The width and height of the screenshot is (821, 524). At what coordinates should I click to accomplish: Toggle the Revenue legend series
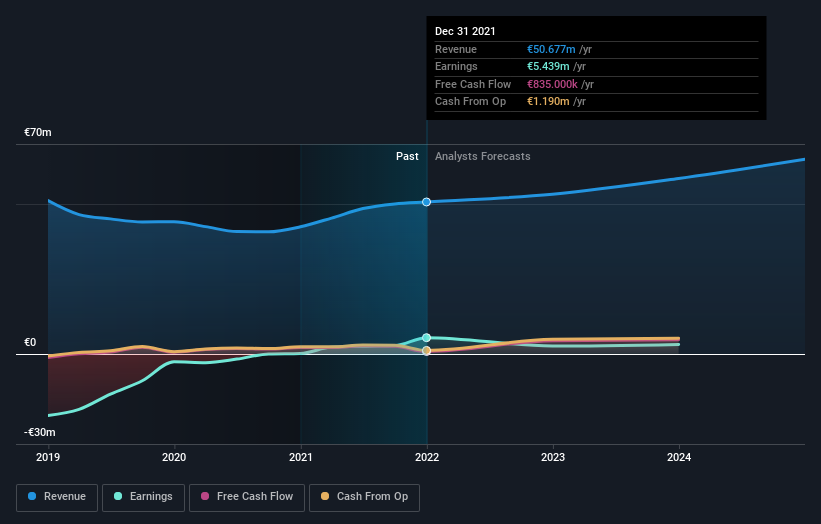(x=57, y=497)
